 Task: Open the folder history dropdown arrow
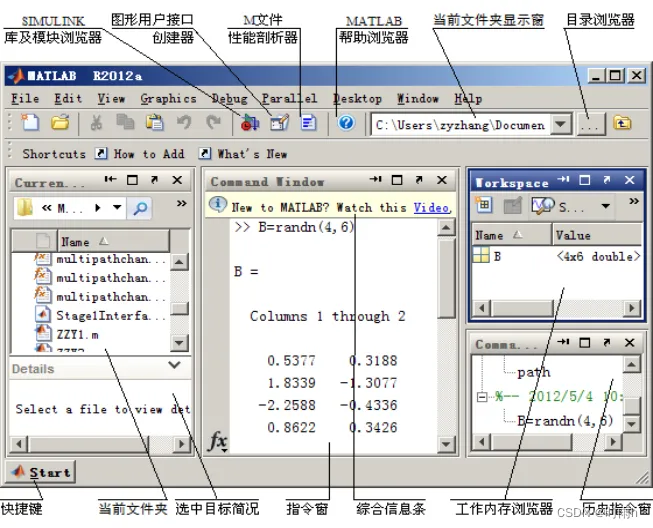117,207
